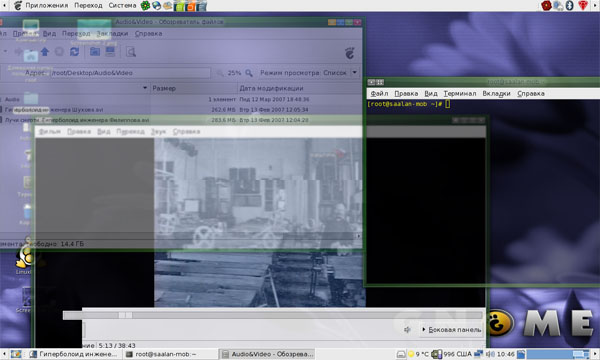600x360 pixels.
Task: Open Правка menu in video player
Action: pyautogui.click(x=79, y=132)
